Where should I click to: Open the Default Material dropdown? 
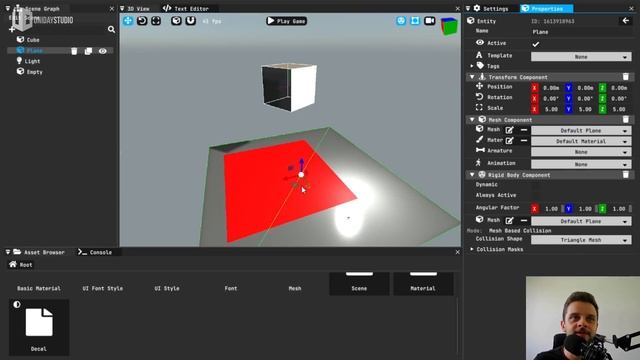pos(581,141)
